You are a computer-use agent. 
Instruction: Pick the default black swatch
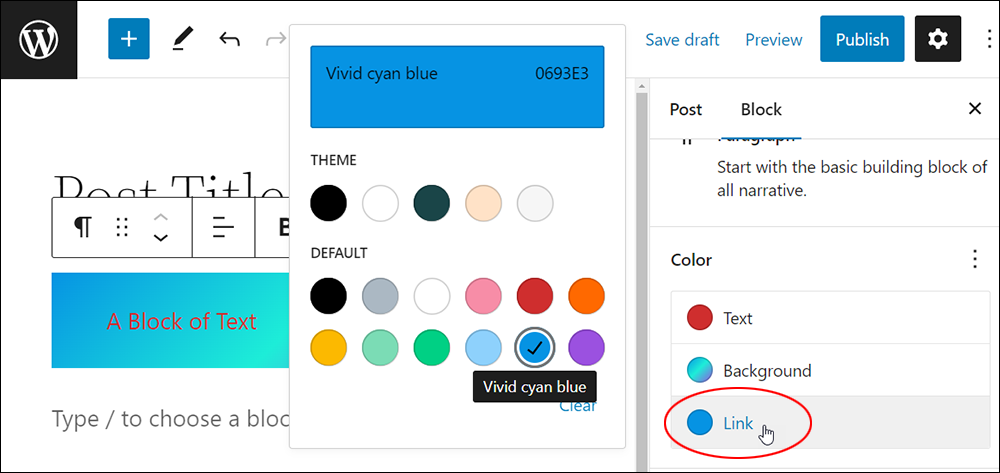coord(328,296)
